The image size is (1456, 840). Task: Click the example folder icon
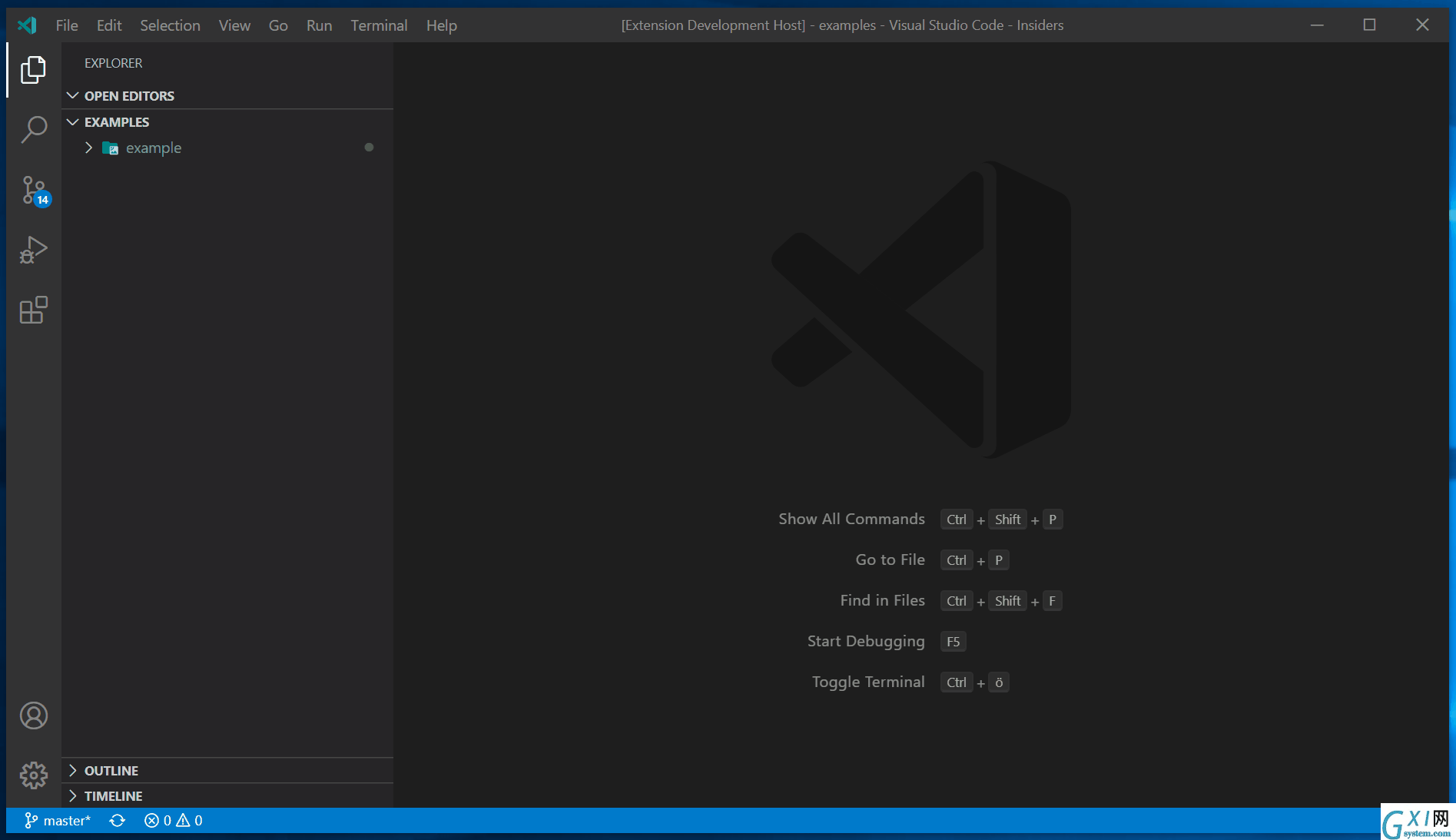click(x=110, y=148)
